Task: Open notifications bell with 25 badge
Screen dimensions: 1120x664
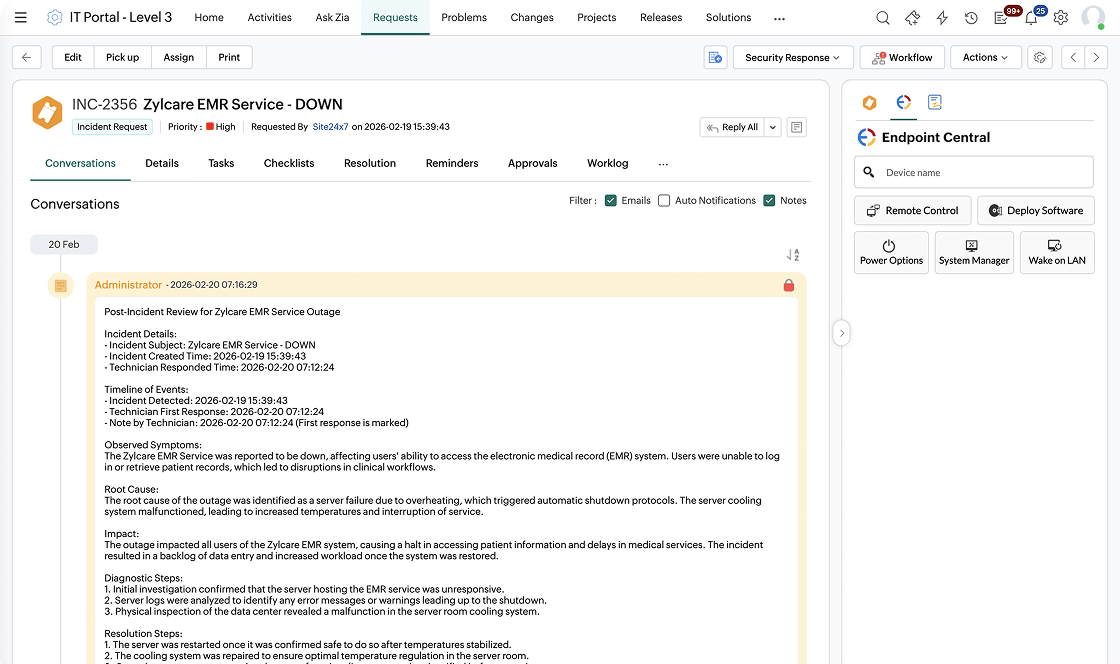Action: click(1031, 18)
